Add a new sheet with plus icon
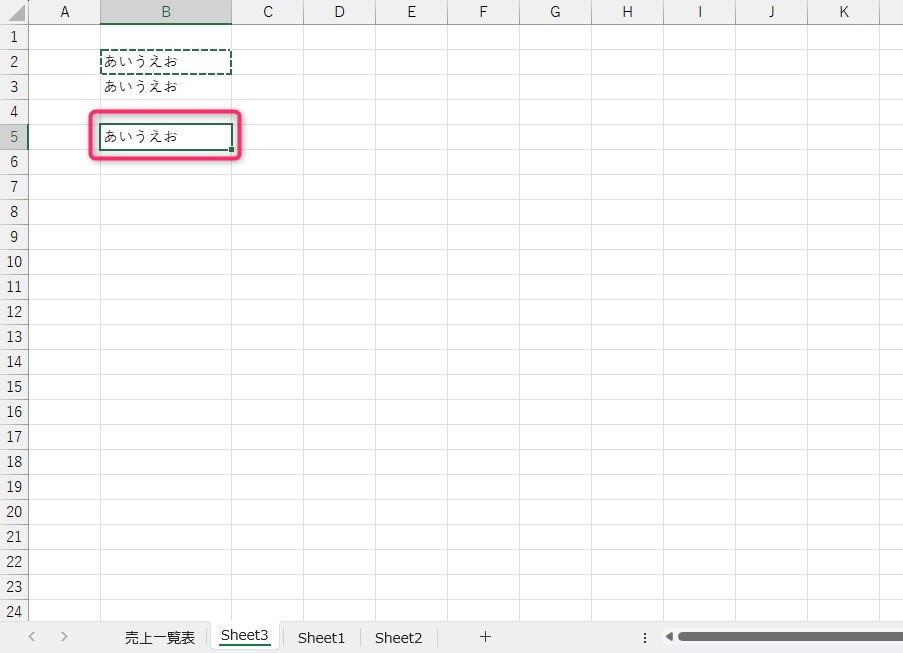Screen dimensions: 903x653 [x=485, y=637]
